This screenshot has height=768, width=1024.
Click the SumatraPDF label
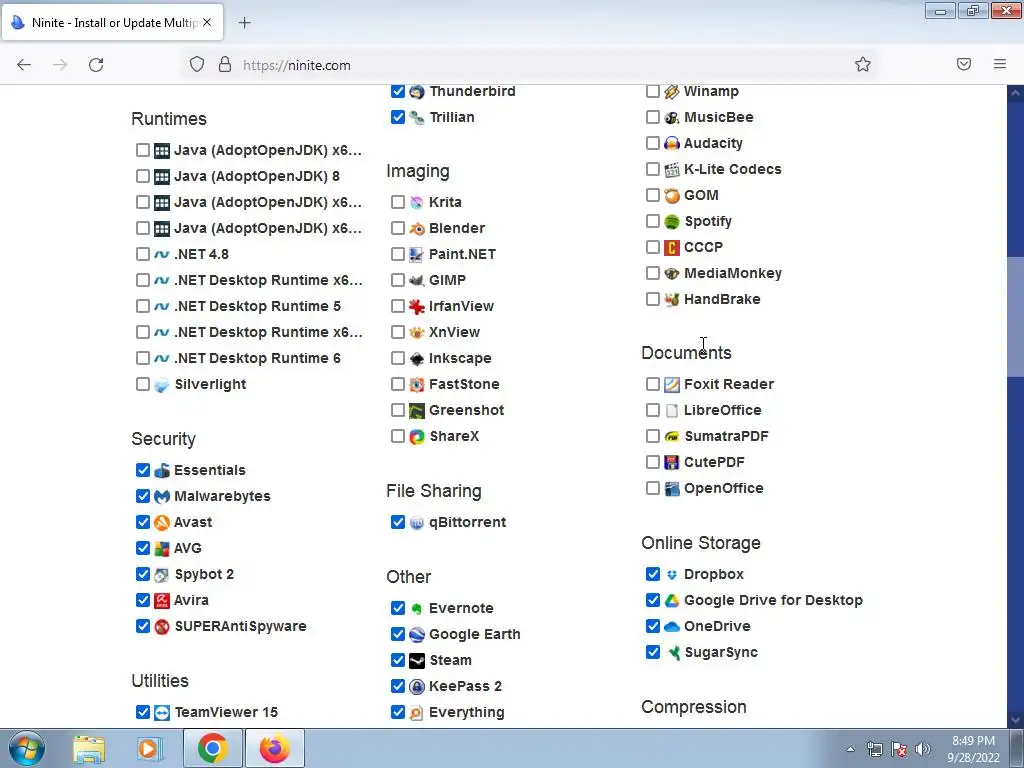(x=726, y=436)
